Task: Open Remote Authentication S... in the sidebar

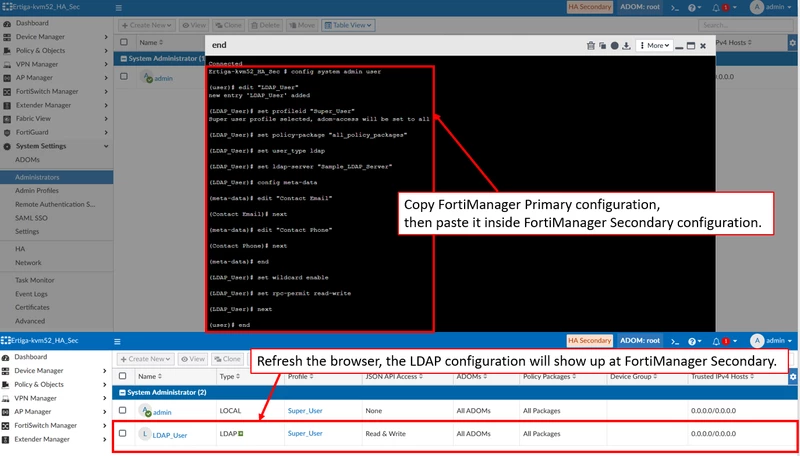Action: 55,205
